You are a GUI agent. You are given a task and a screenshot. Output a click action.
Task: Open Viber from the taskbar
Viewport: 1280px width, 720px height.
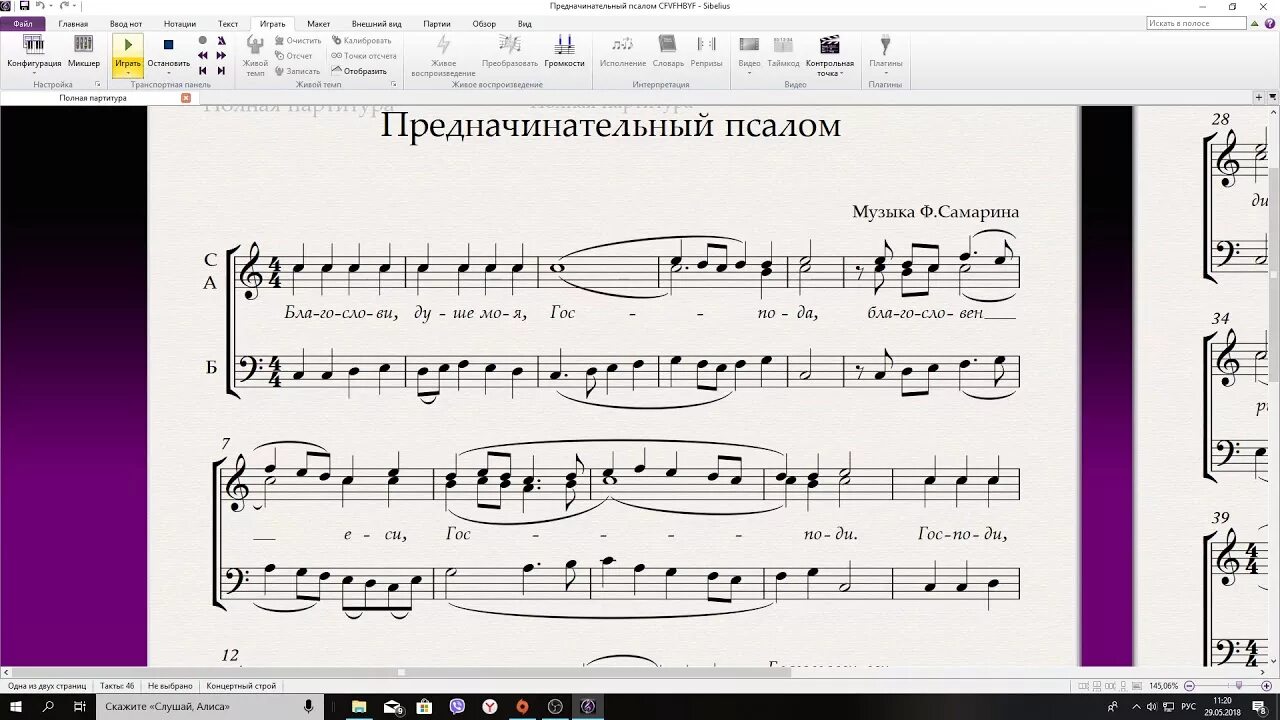point(457,707)
